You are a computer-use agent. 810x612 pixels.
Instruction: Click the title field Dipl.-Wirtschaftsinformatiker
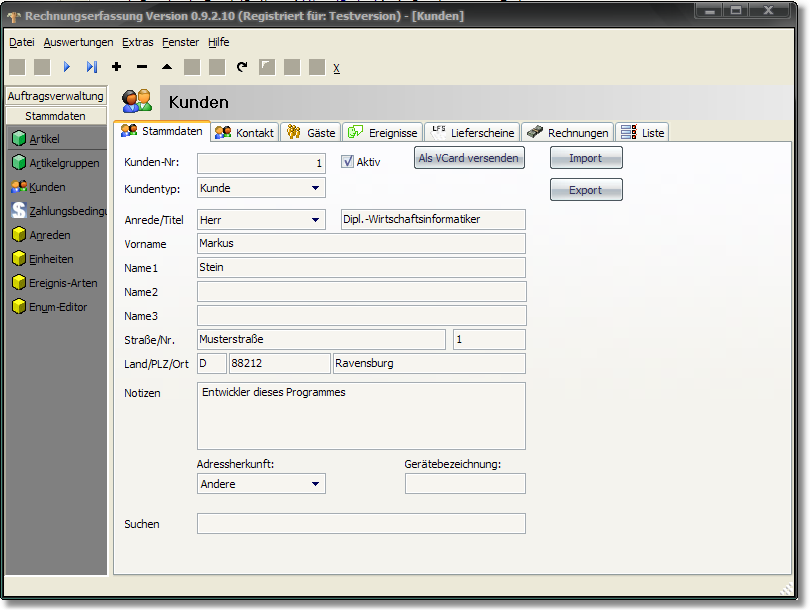(x=433, y=219)
